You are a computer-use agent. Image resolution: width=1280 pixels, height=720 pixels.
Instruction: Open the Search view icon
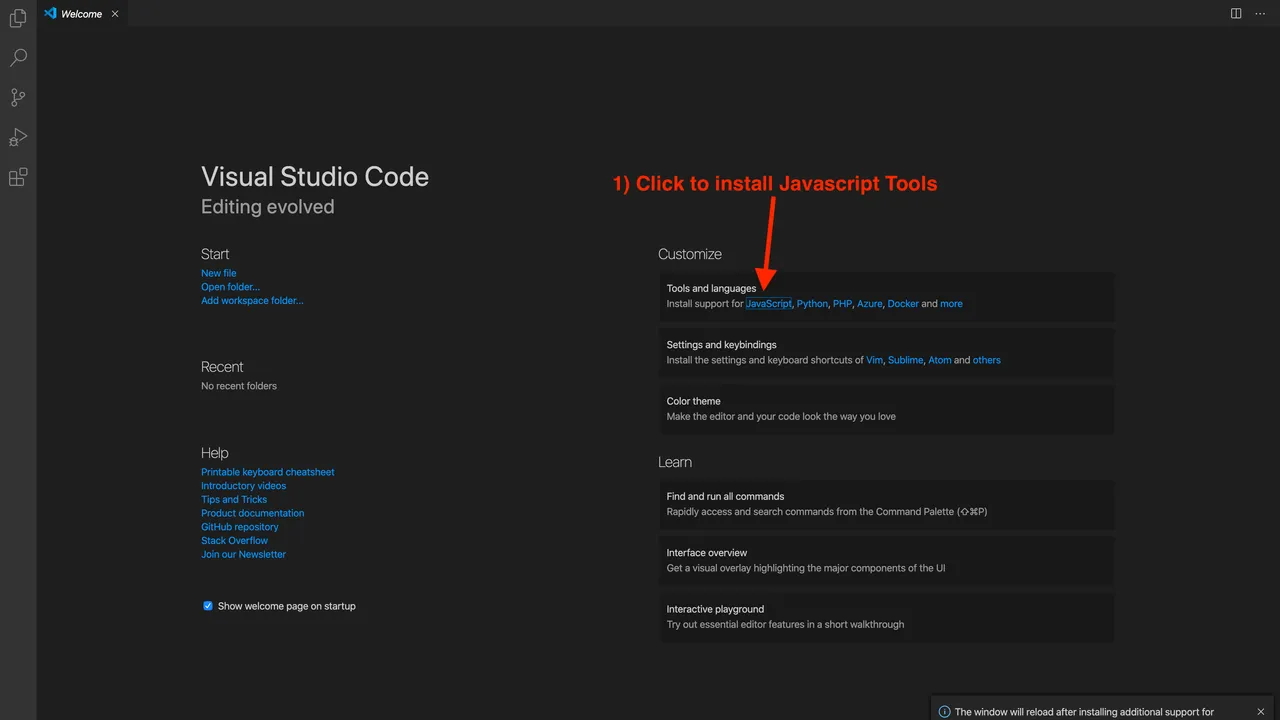tap(18, 58)
